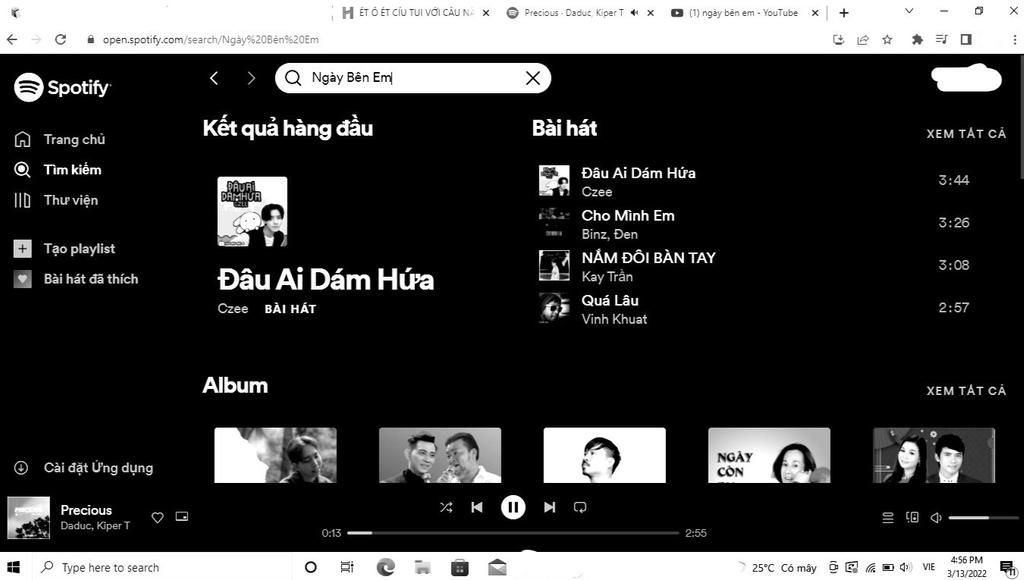The width and height of the screenshot is (1024, 580).
Task: Open artist Vinh Khuat
Action: click(614, 319)
